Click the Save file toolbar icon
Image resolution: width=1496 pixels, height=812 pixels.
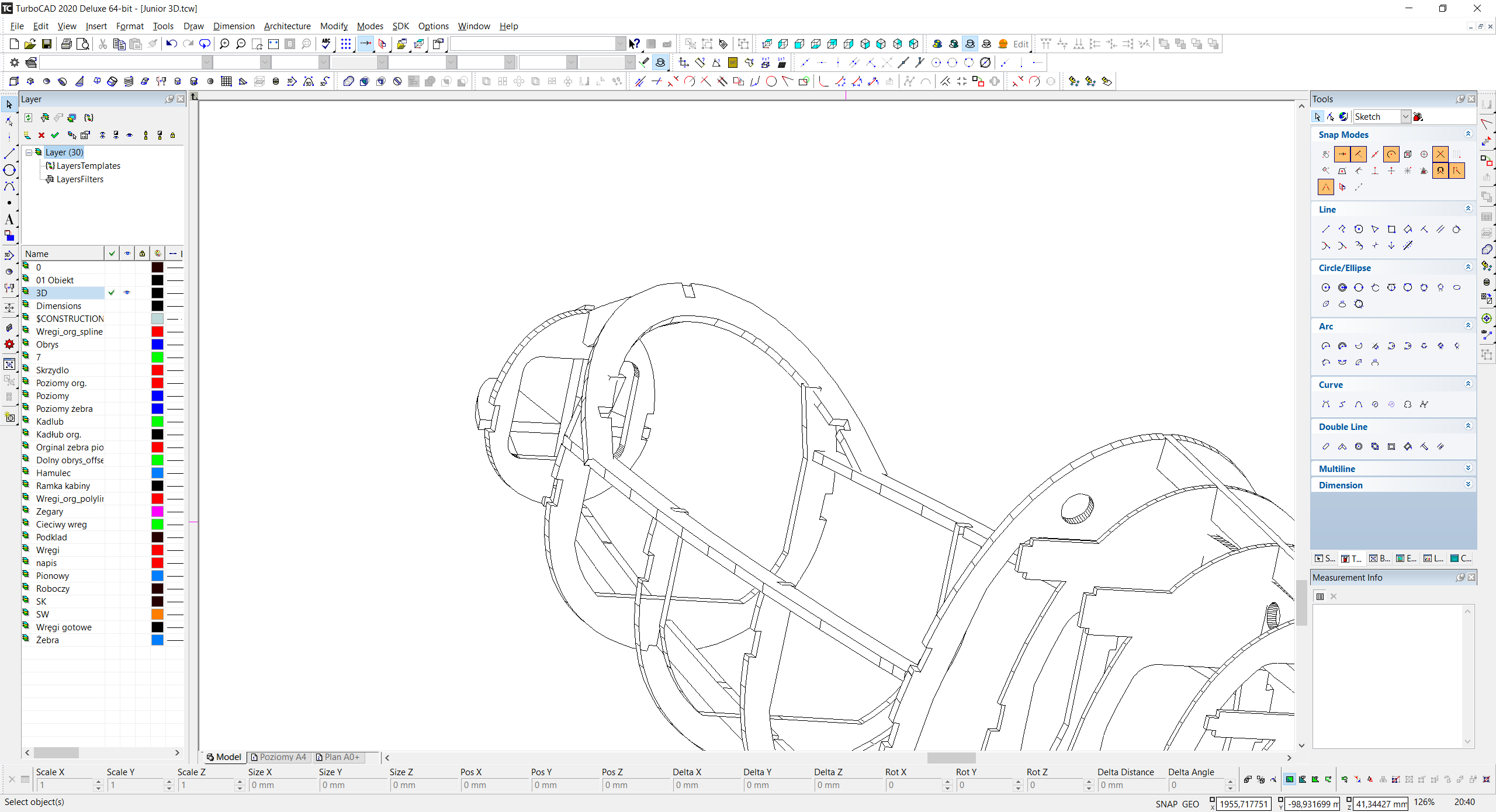47,44
